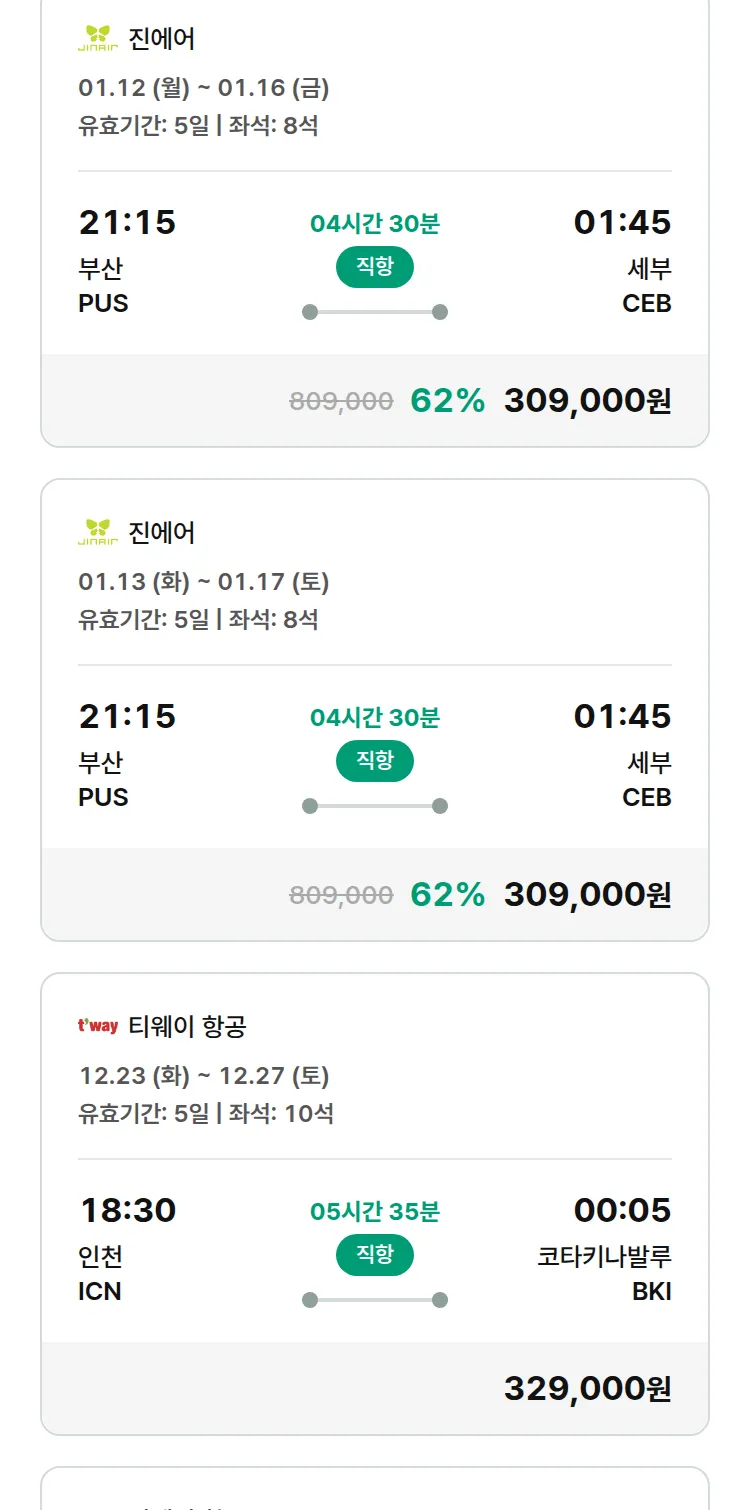
Task: Click the route line on the Kota Kinabalu flight
Action: 374,1300
